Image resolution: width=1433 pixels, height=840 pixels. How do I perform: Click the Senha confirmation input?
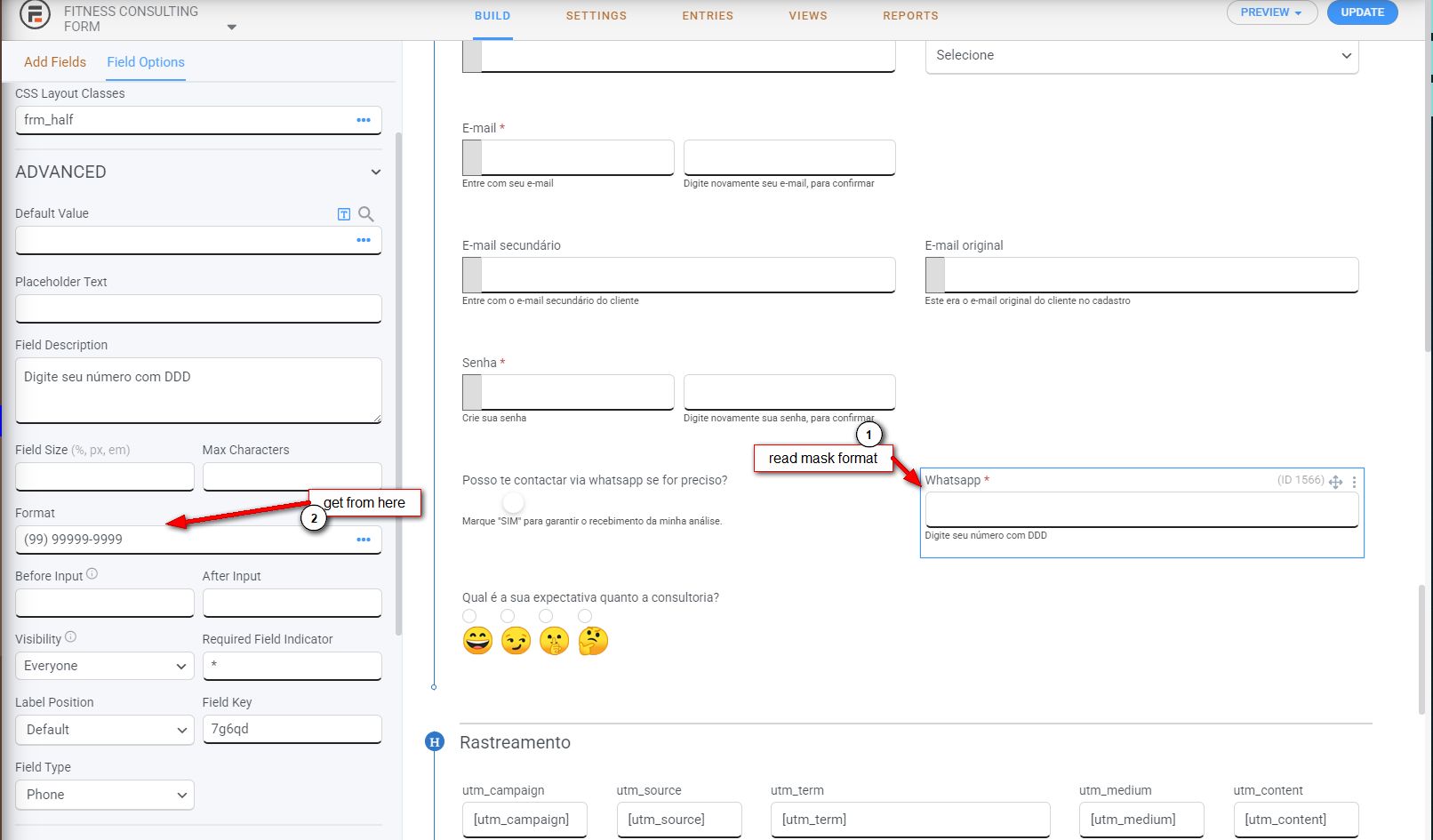point(789,392)
